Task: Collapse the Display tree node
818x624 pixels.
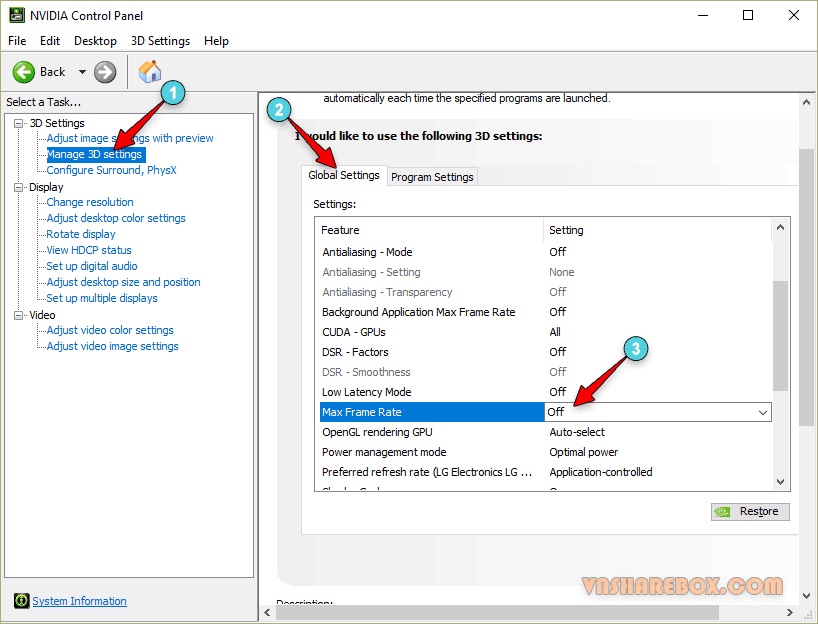Action: click(18, 187)
